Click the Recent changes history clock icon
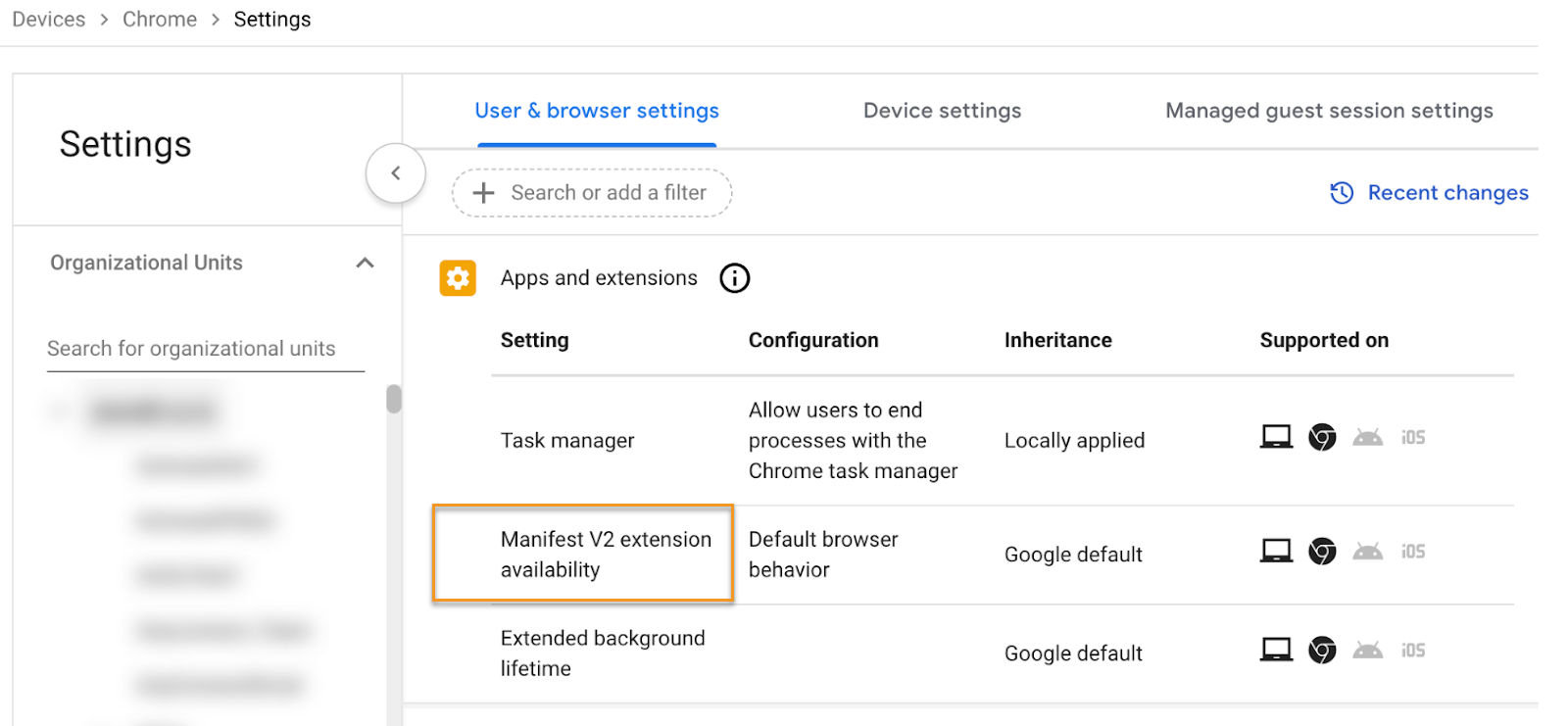The height and width of the screenshot is (726, 1568). (1342, 193)
